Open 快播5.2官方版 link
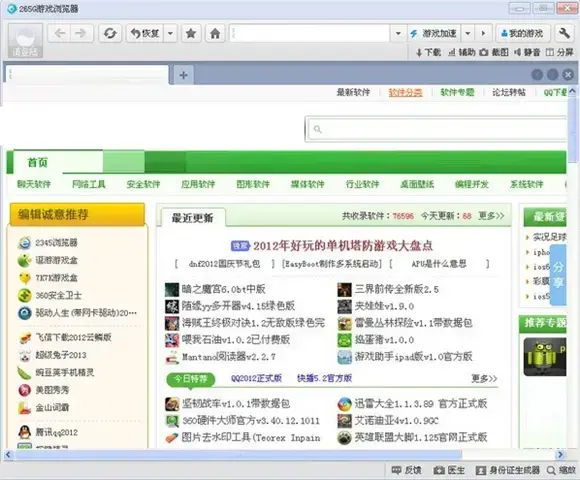580x480 pixels. (324, 378)
